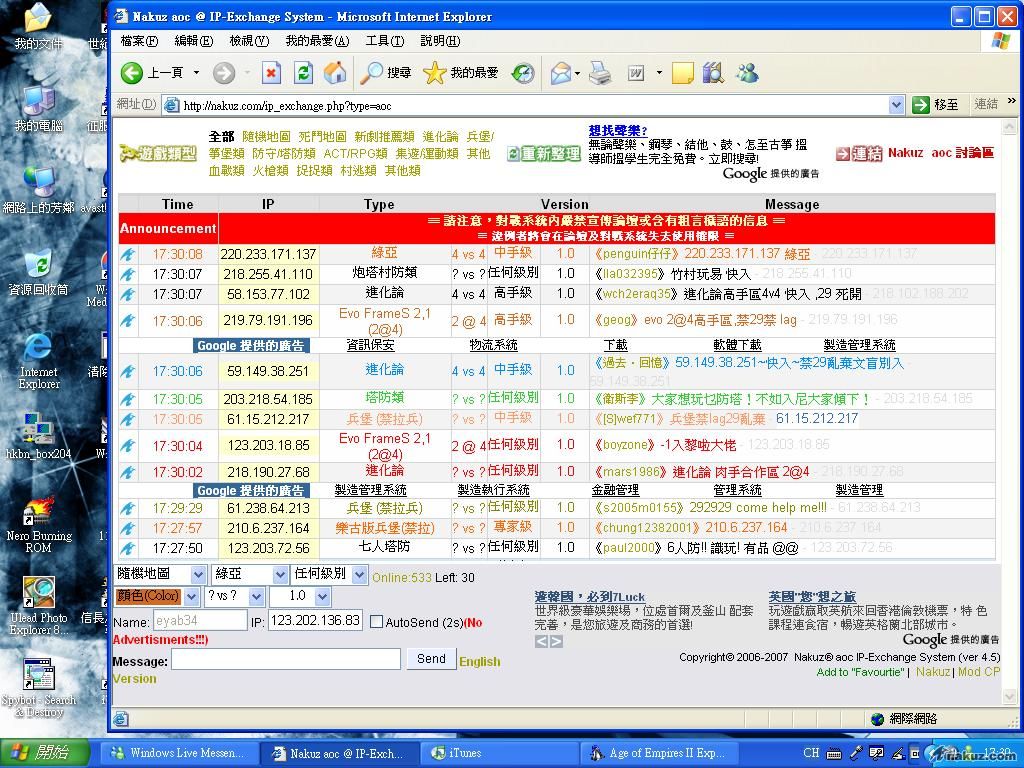Open the 說明(H) menu
The width and height of the screenshot is (1024, 768).
pos(440,41)
